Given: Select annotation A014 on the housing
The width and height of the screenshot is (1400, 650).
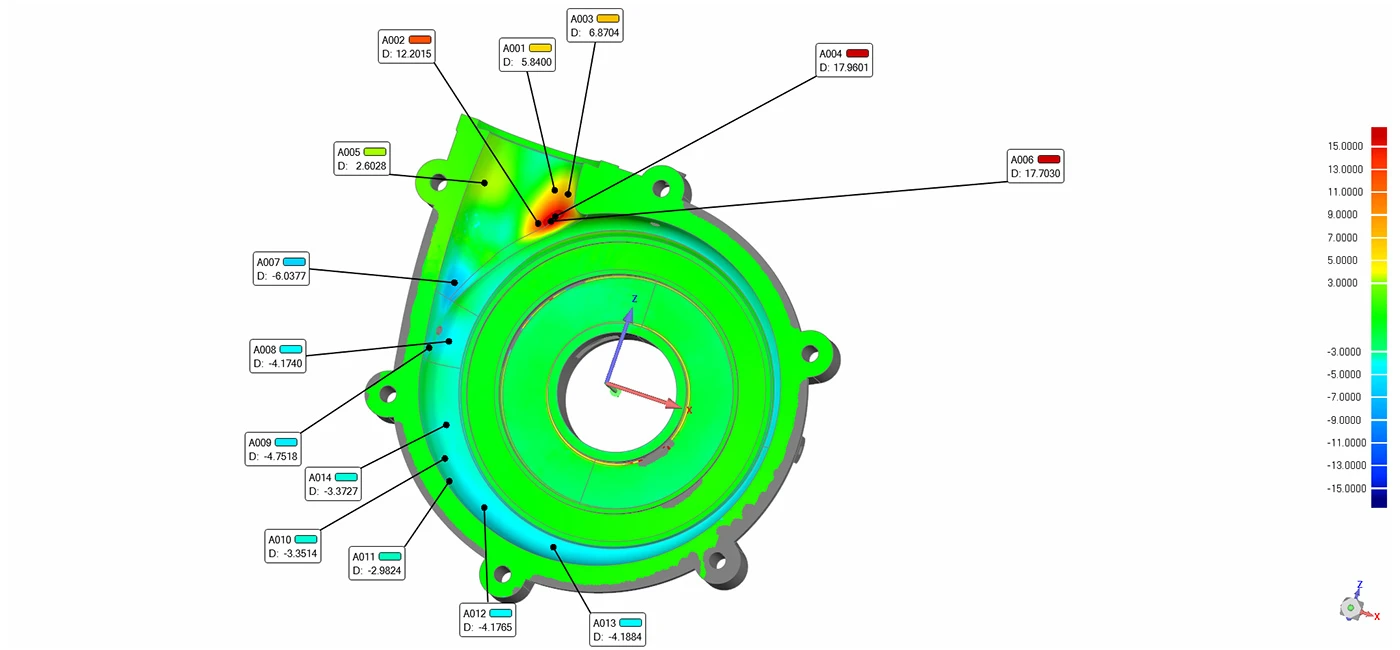Looking at the screenshot, I should 334,484.
